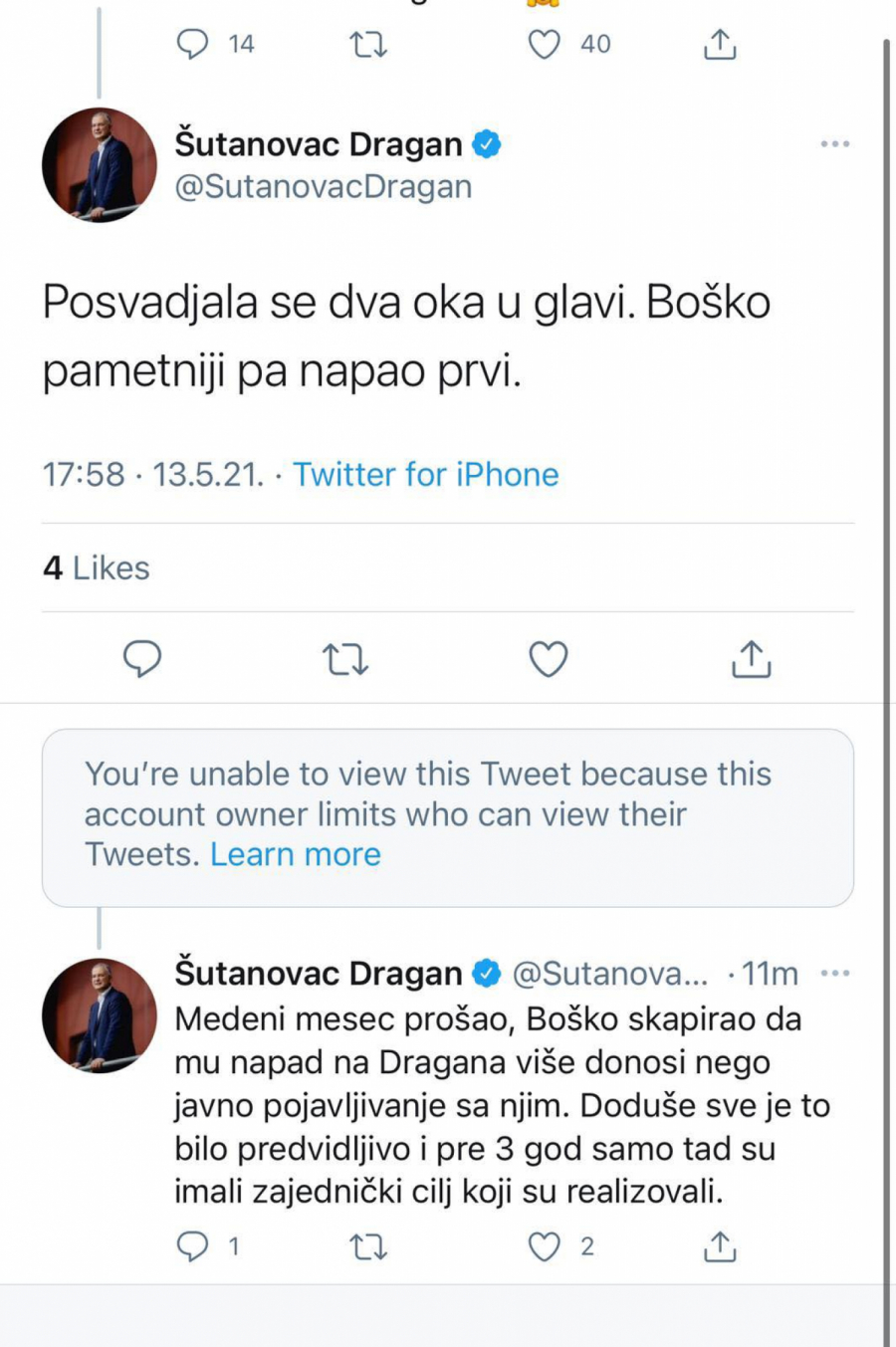This screenshot has height=1347, width=896.
Task: Share the top partially visible tweet
Action: point(719,45)
